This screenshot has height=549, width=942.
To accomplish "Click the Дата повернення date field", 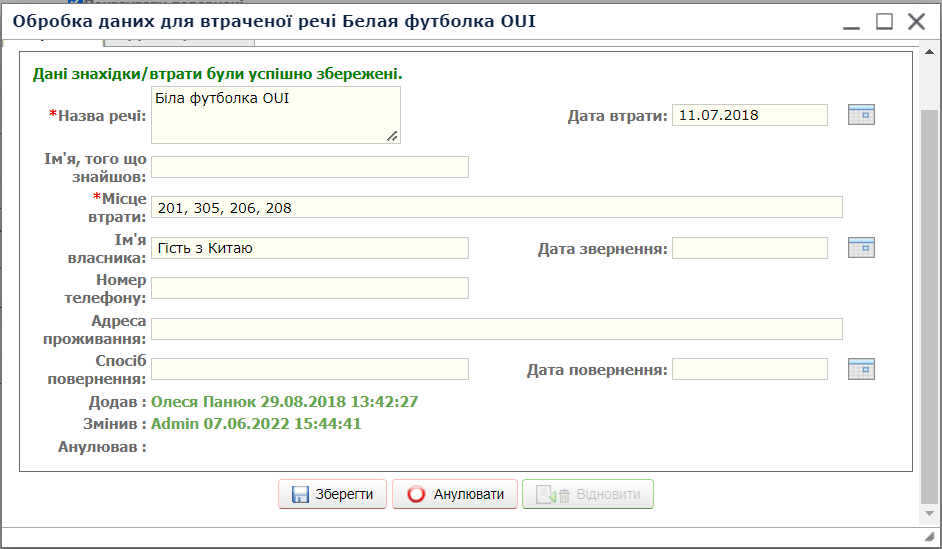I will [x=749, y=370].
